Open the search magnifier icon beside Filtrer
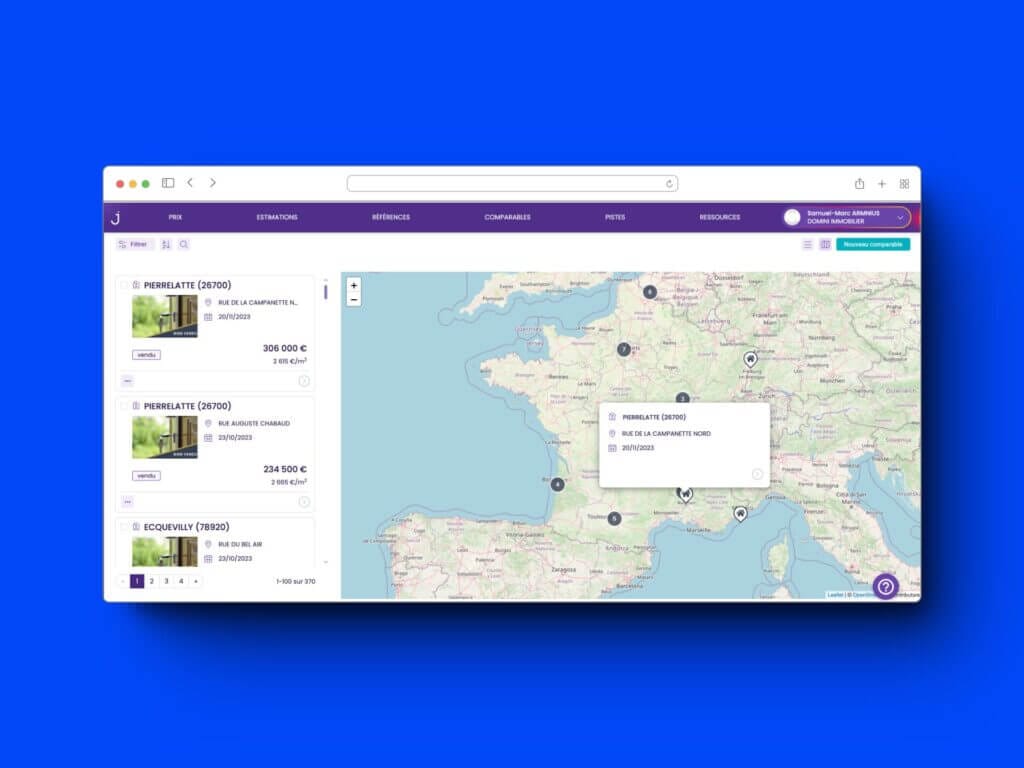 tap(184, 244)
